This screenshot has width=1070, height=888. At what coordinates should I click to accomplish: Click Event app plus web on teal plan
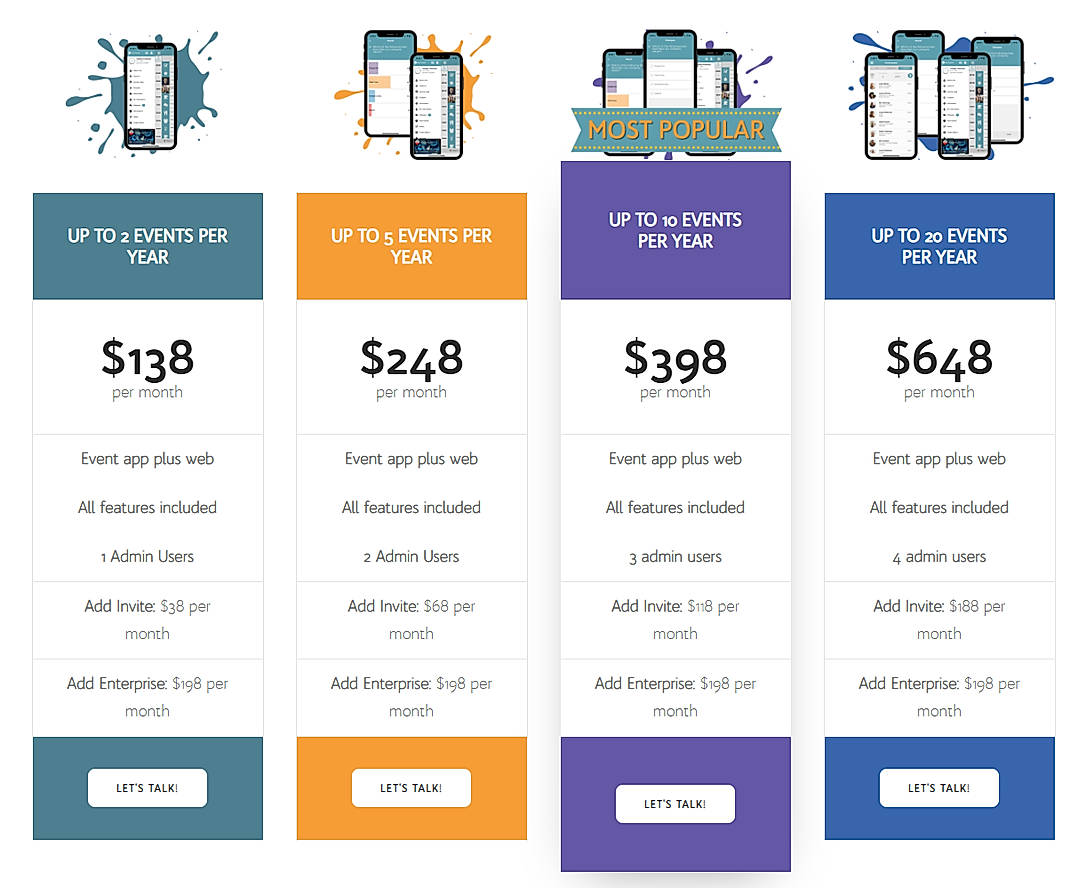coord(147,459)
